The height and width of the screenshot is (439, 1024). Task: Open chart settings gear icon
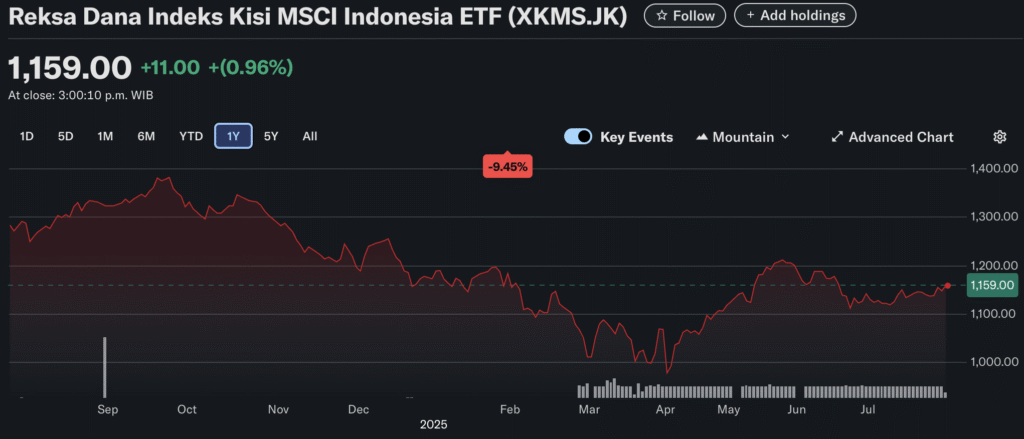click(x=999, y=137)
